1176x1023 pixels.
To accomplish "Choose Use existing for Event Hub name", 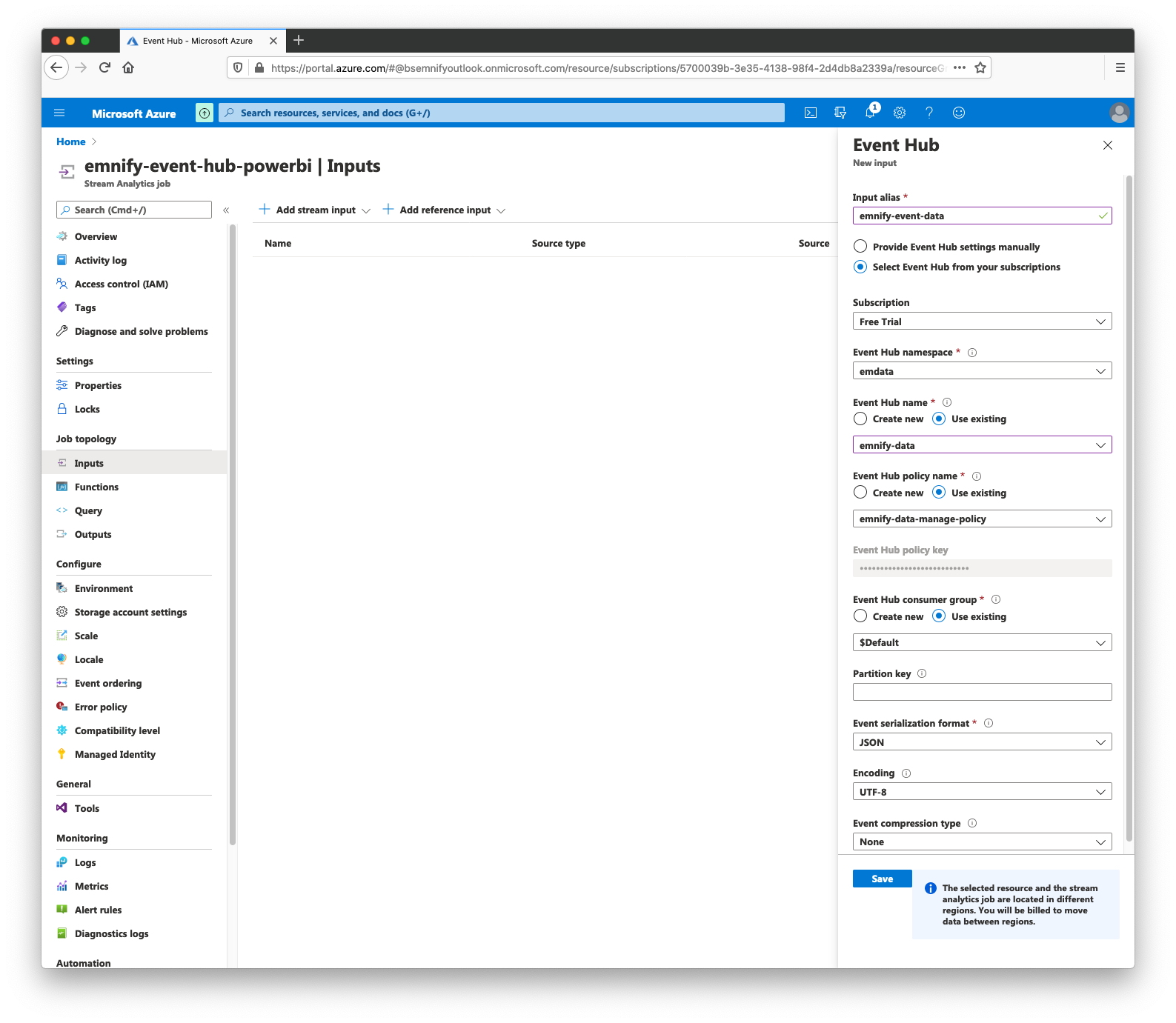I will pos(939,419).
